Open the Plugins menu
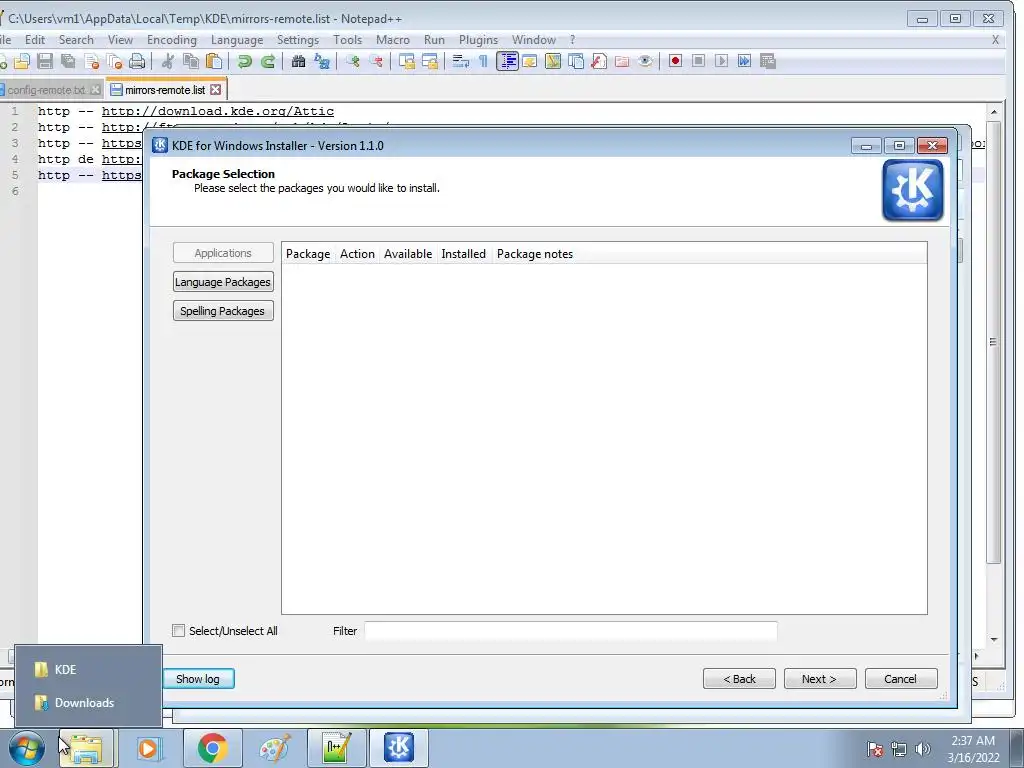Viewport: 1024px width, 768px height. click(478, 40)
